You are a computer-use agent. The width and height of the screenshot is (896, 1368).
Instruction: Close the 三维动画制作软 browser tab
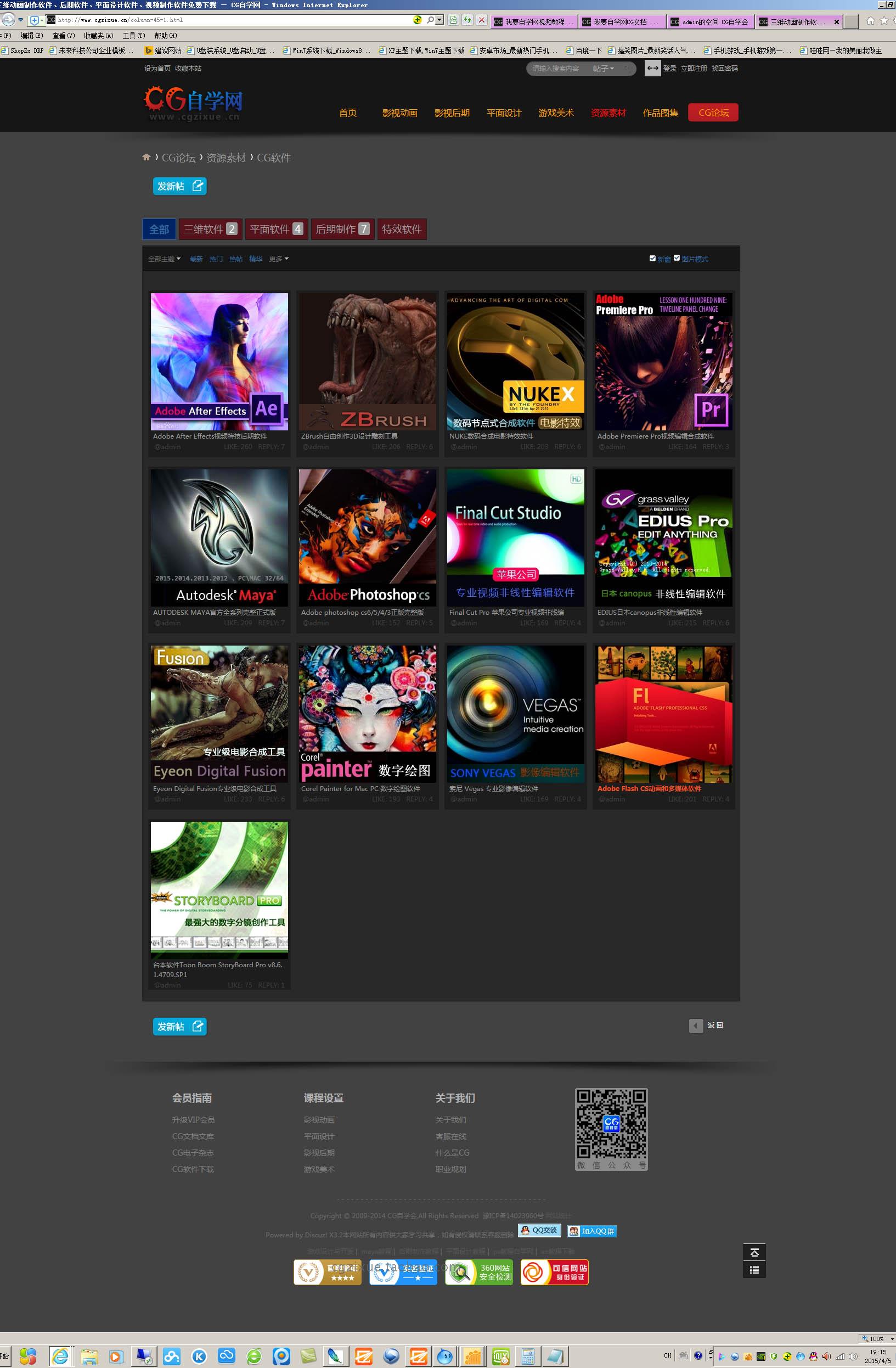click(836, 22)
